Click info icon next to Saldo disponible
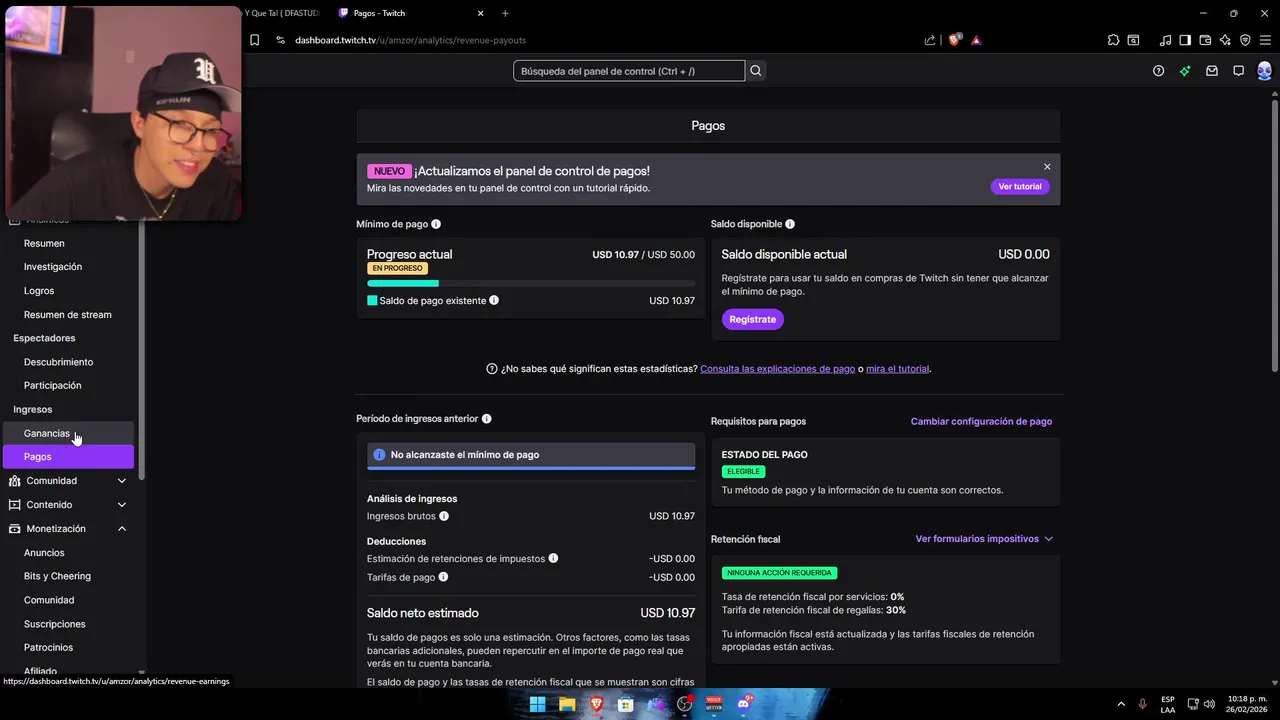 (x=790, y=224)
